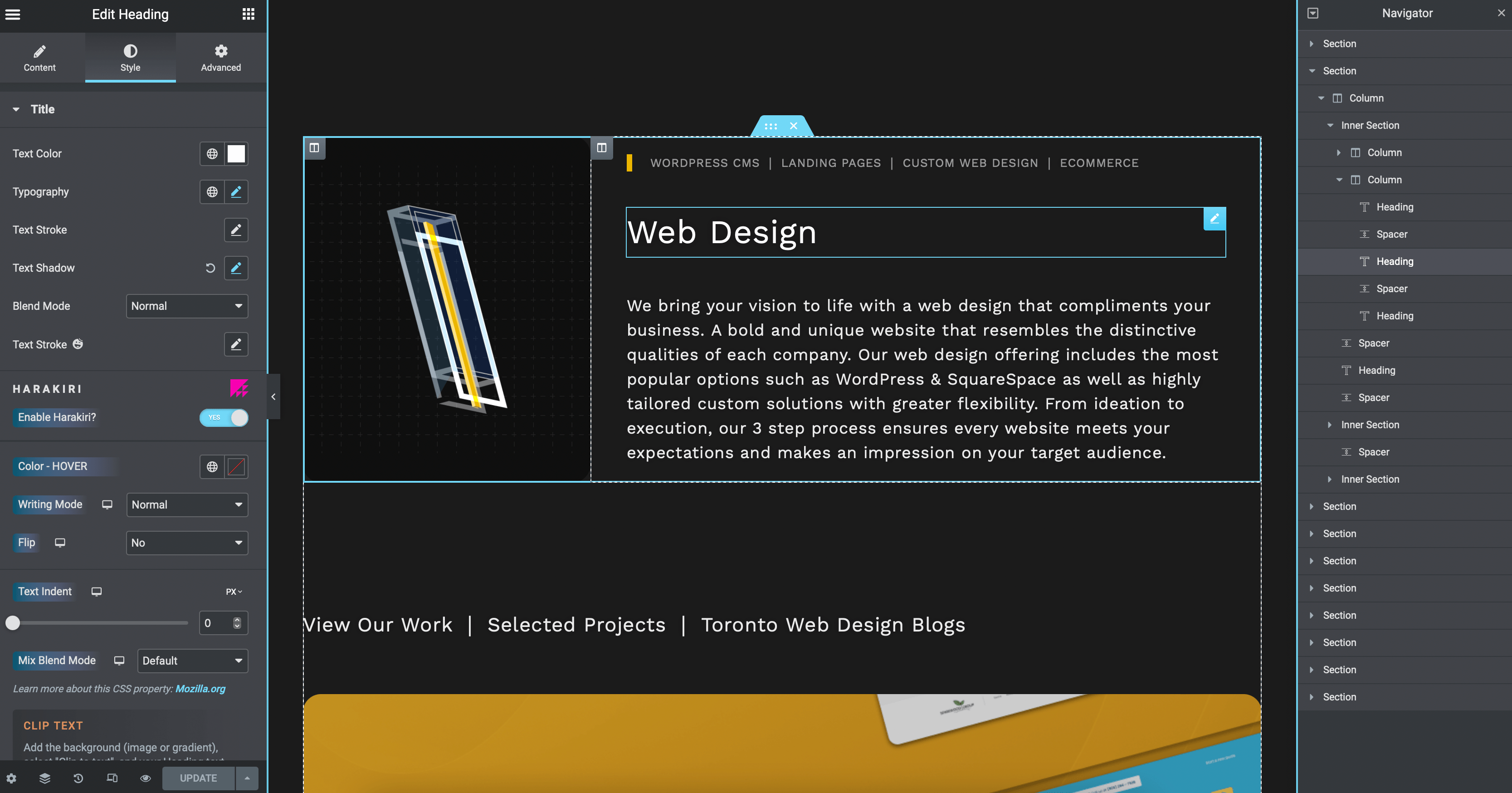Collapse the first Inner Section in Navigator

point(1330,126)
